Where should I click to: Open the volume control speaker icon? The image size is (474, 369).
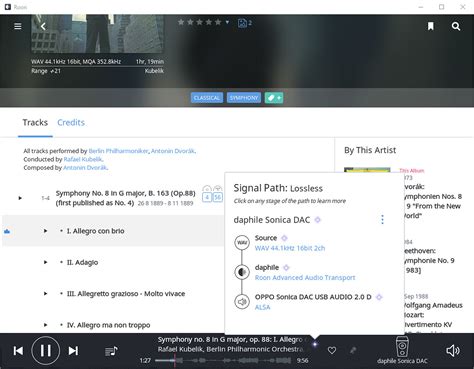tap(453, 351)
